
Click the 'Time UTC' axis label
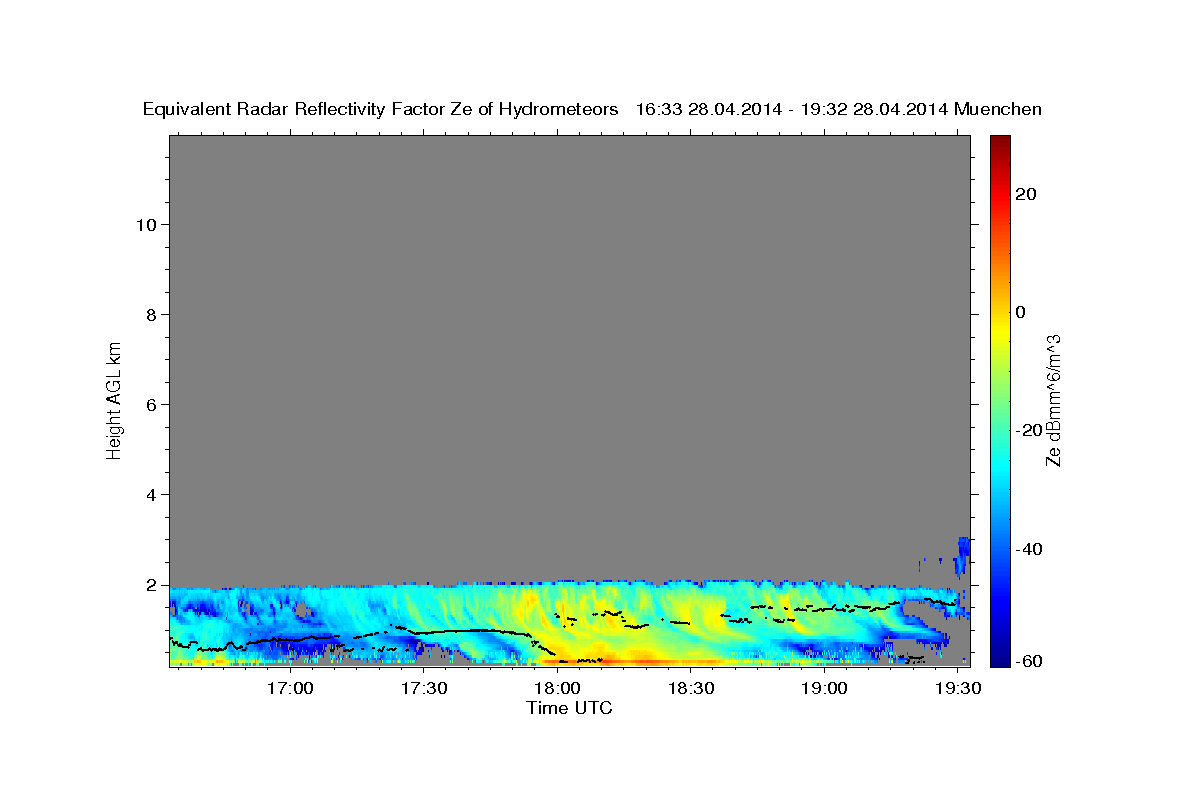pos(569,708)
